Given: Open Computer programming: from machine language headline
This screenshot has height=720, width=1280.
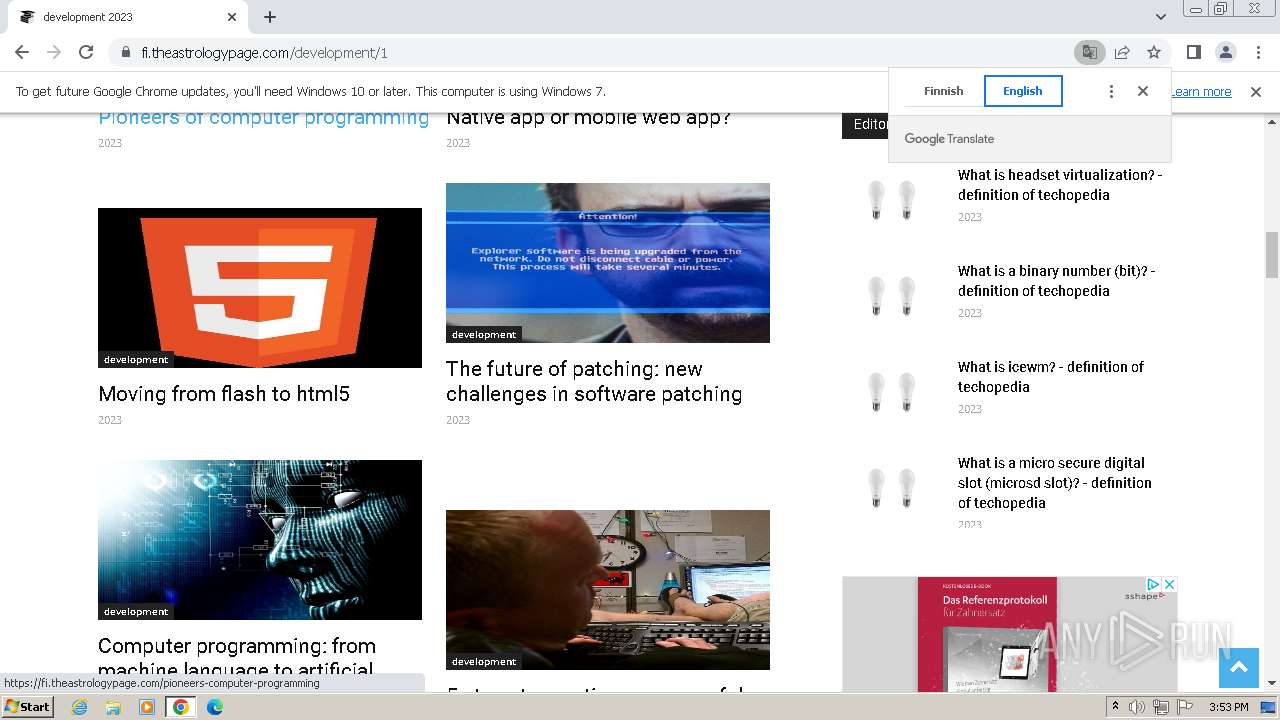Looking at the screenshot, I should (237, 657).
